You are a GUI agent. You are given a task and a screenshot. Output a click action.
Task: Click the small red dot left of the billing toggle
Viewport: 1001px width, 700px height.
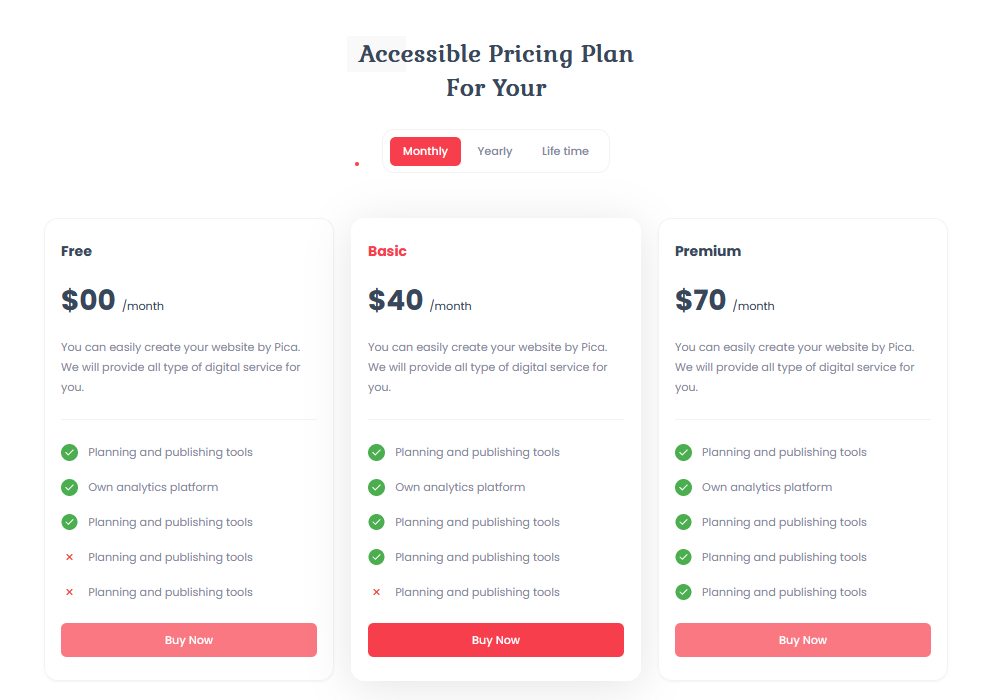357,163
